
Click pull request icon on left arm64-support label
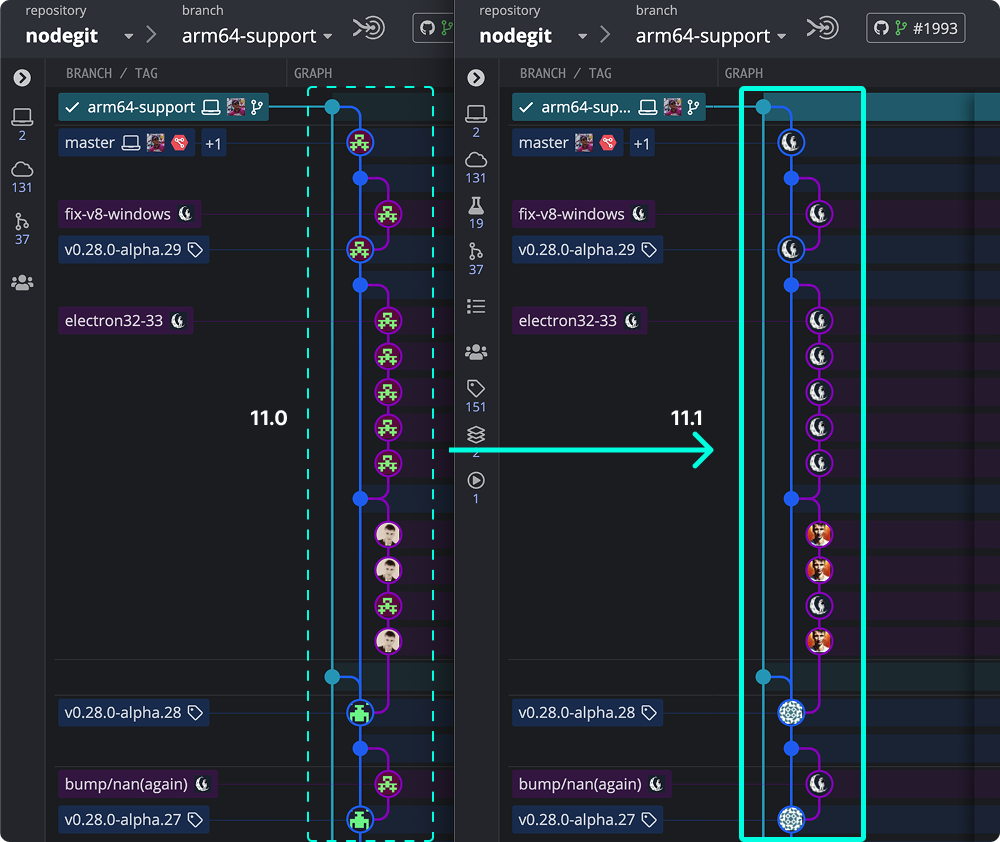coord(257,107)
